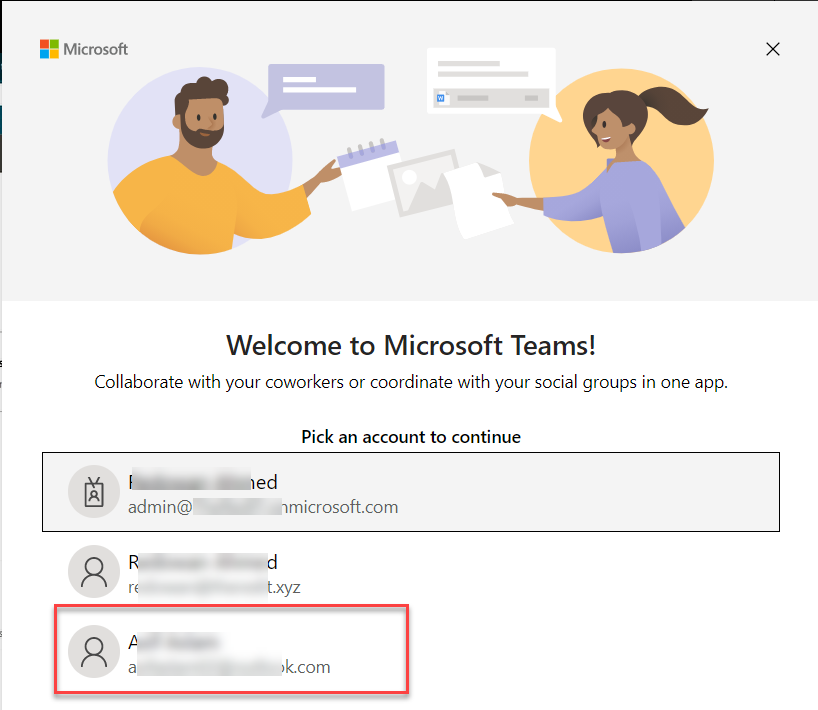Image resolution: width=818 pixels, height=710 pixels.
Task: Click the 'Pick an account to continue' label
Action: point(411,437)
